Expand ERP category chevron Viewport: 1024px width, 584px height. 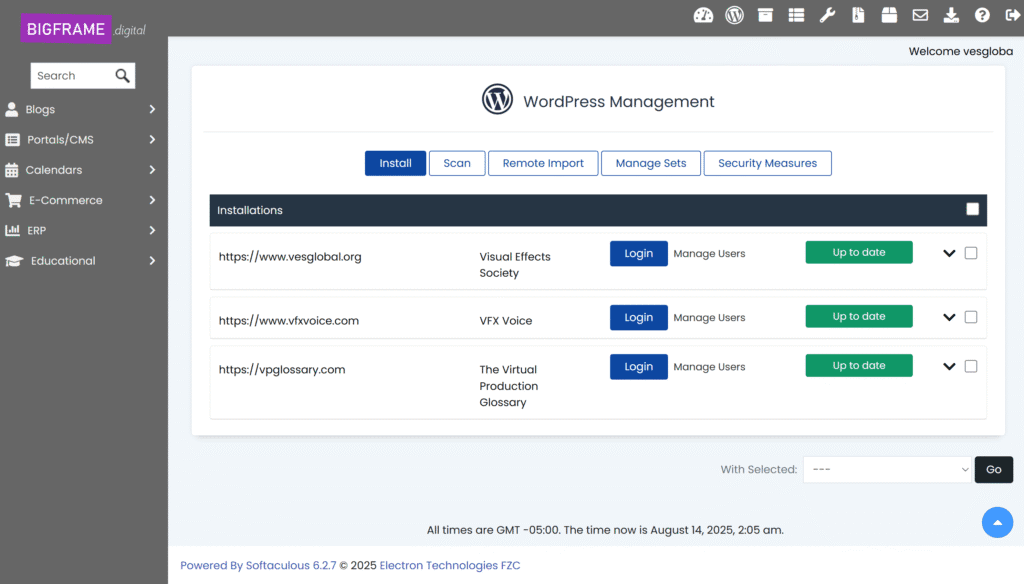152,230
